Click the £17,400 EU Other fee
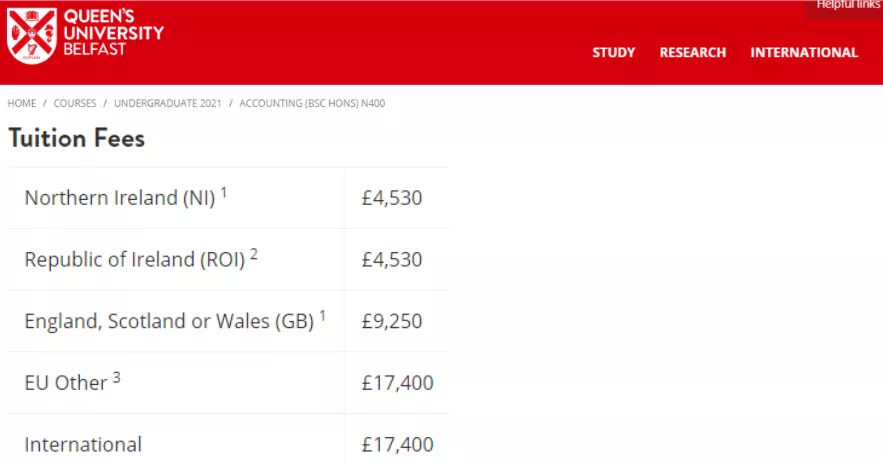This screenshot has width=883, height=461. (x=397, y=383)
